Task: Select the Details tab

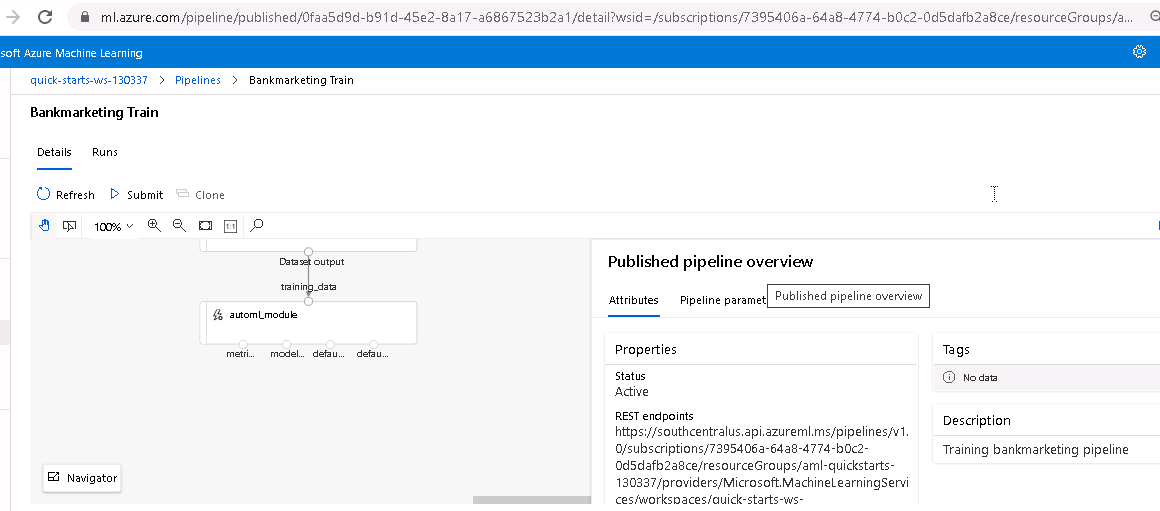Action: (54, 152)
